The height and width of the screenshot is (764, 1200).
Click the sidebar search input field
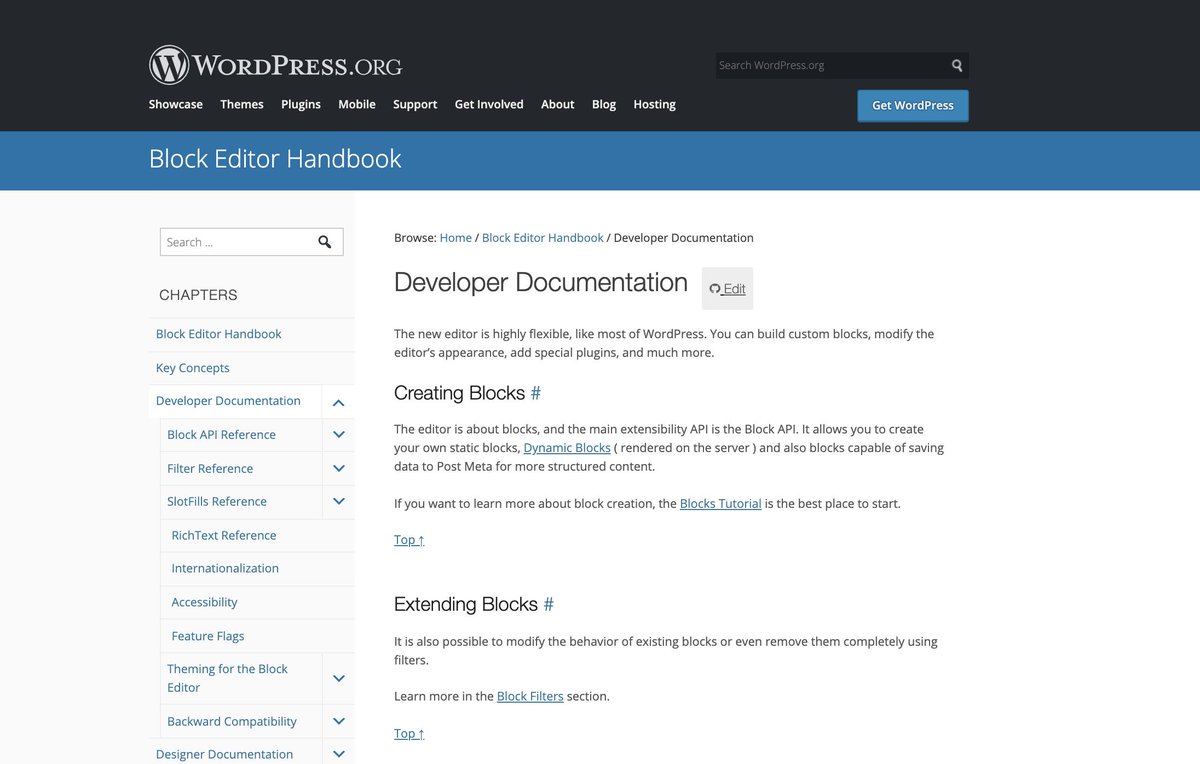click(x=240, y=241)
